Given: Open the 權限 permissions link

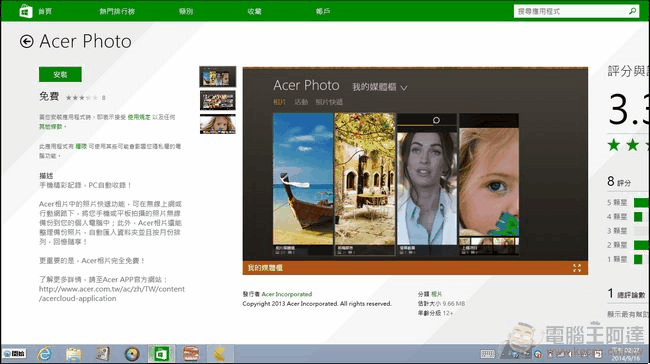Looking at the screenshot, I should 81,146.
